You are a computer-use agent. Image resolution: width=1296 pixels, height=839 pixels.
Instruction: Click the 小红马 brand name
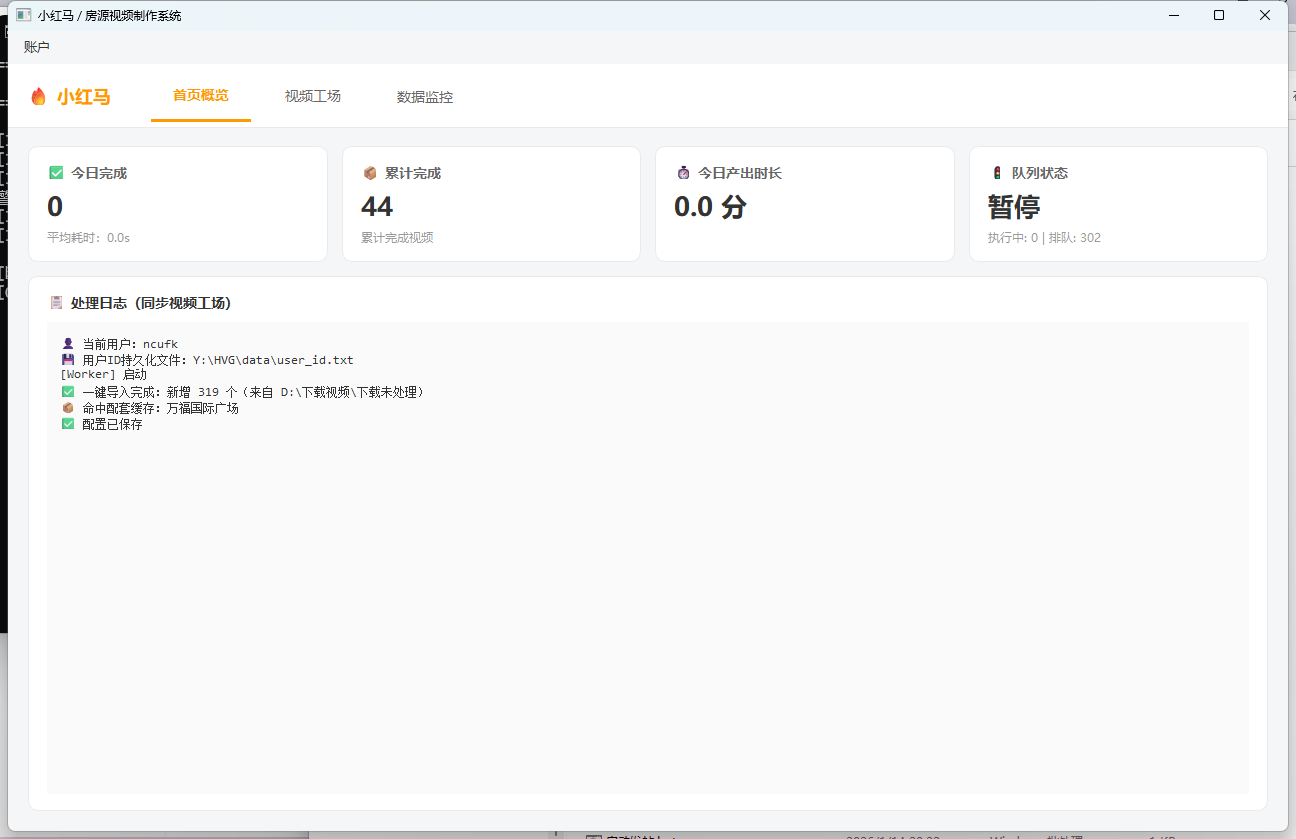83,97
